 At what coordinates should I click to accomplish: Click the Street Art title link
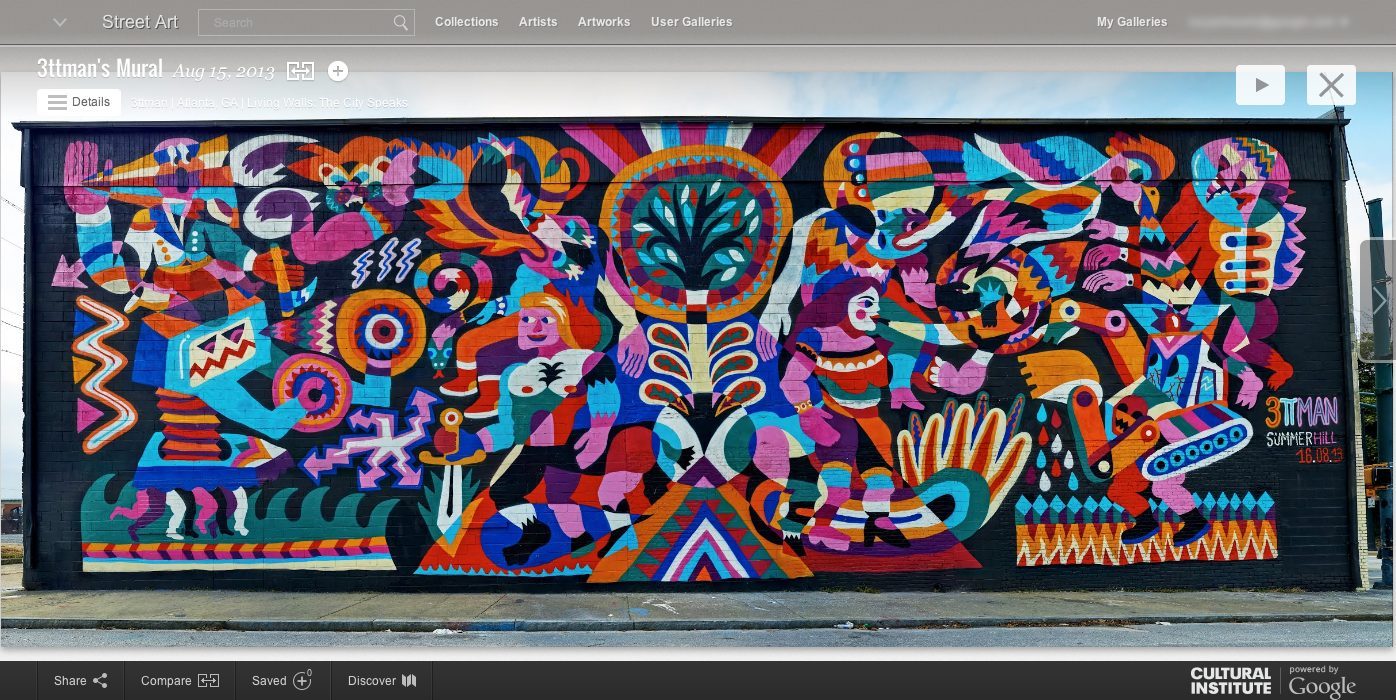click(x=140, y=22)
